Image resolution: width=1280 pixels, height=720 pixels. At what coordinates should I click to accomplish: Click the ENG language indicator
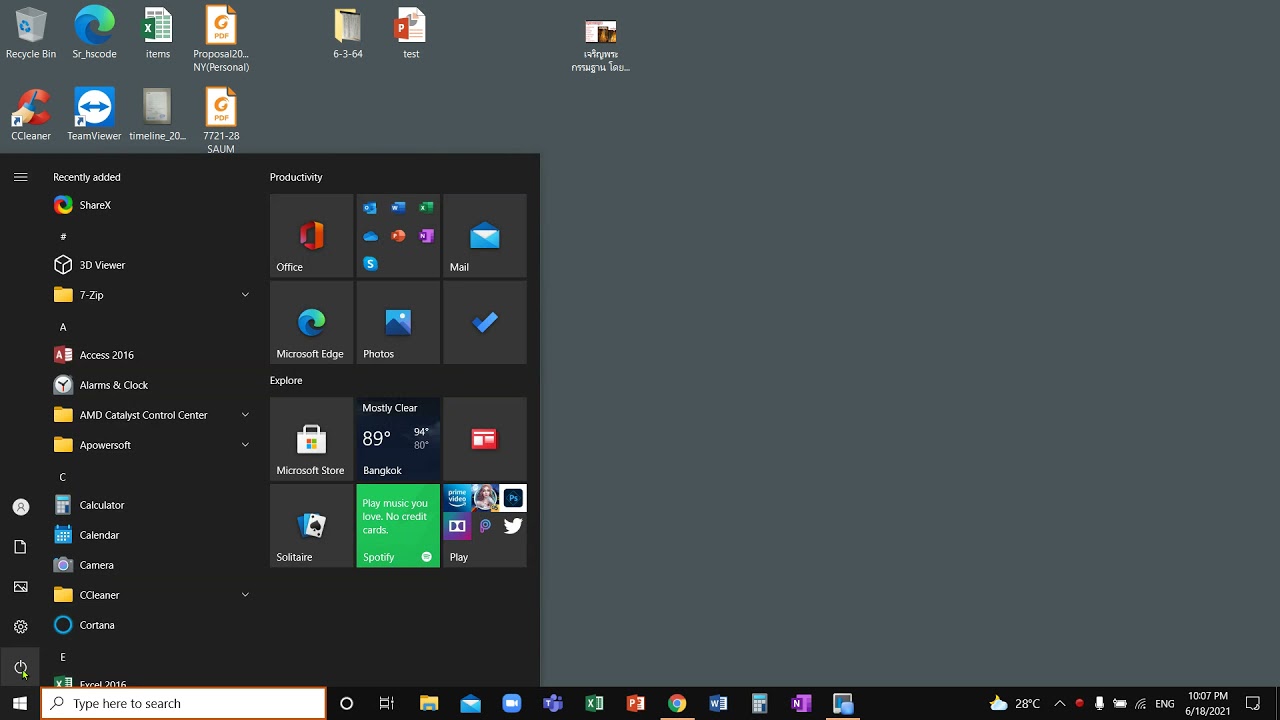1164,704
